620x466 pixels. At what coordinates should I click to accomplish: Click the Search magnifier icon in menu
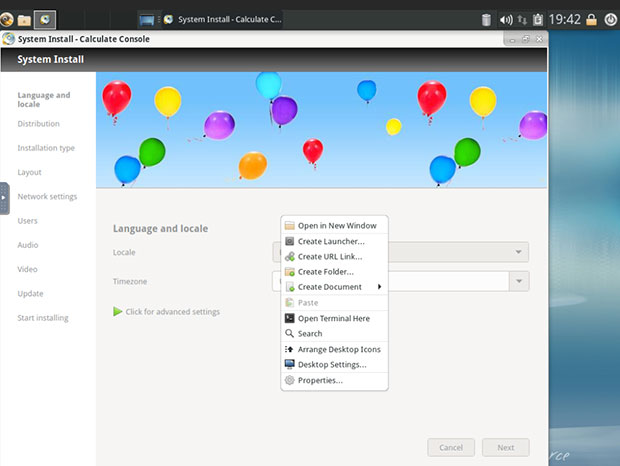(x=289, y=334)
